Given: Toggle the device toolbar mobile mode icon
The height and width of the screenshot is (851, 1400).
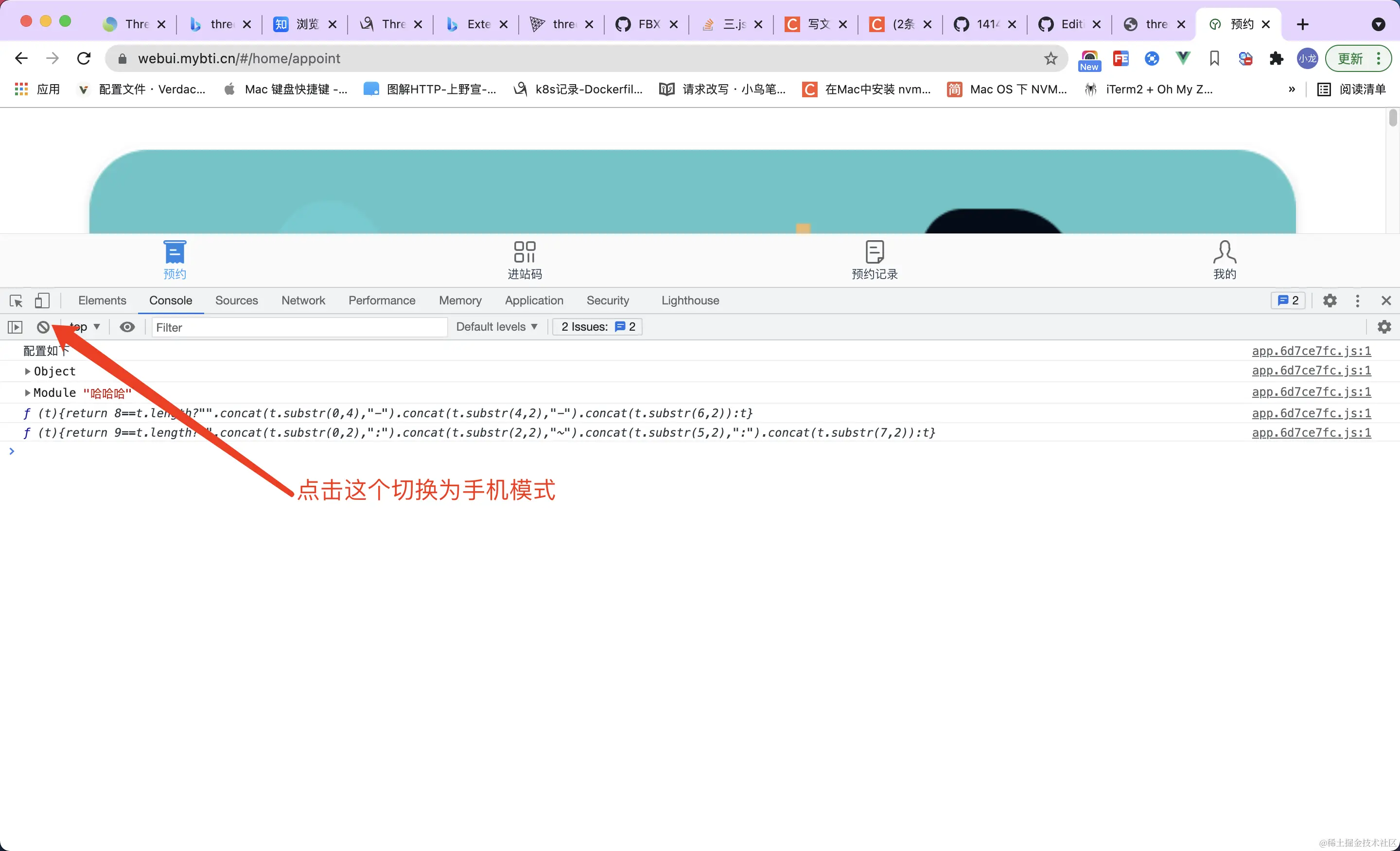Looking at the screenshot, I should [x=42, y=300].
